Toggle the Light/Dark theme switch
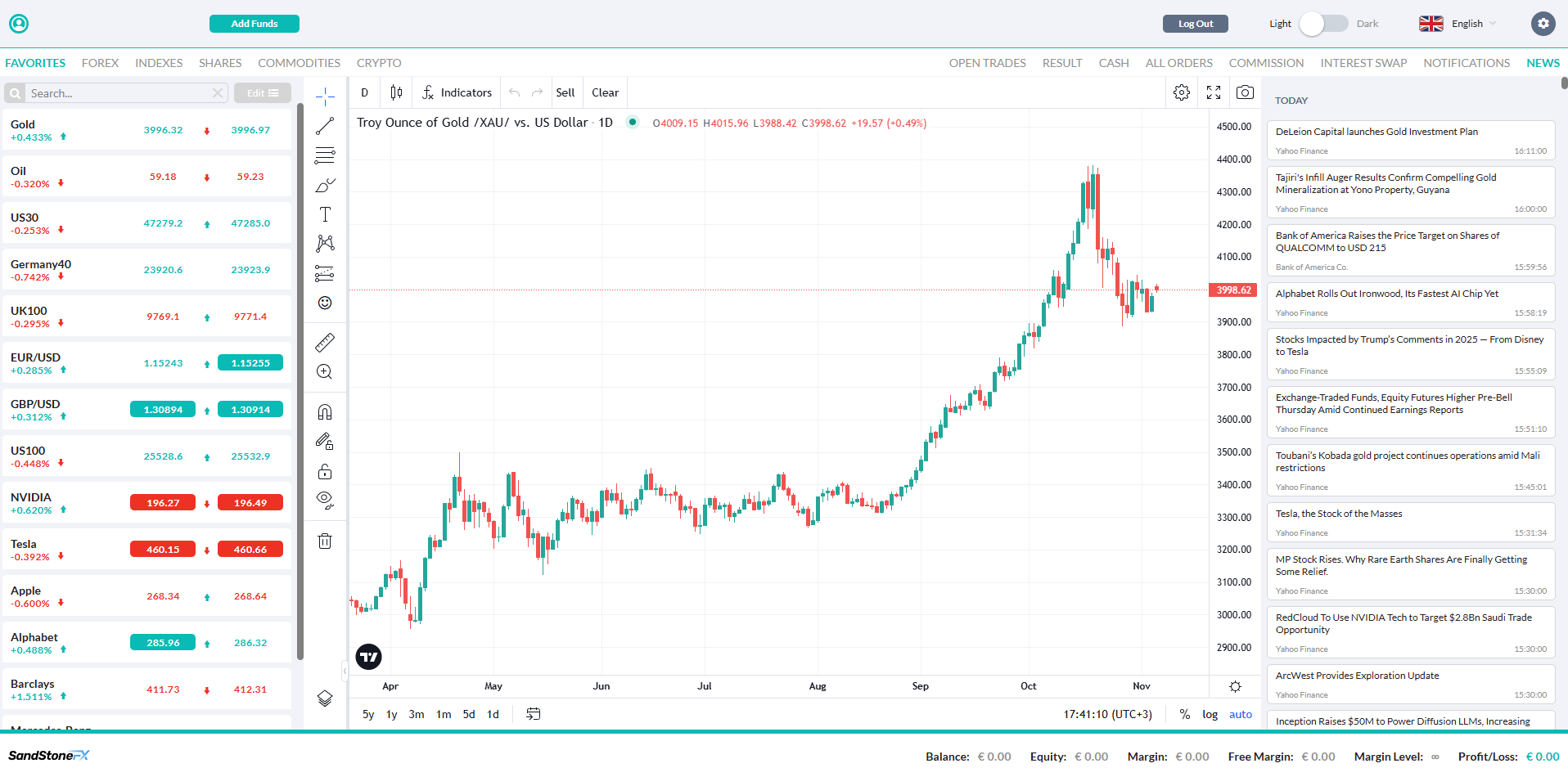Viewport: 1568px width, 777px height. pos(1323,24)
